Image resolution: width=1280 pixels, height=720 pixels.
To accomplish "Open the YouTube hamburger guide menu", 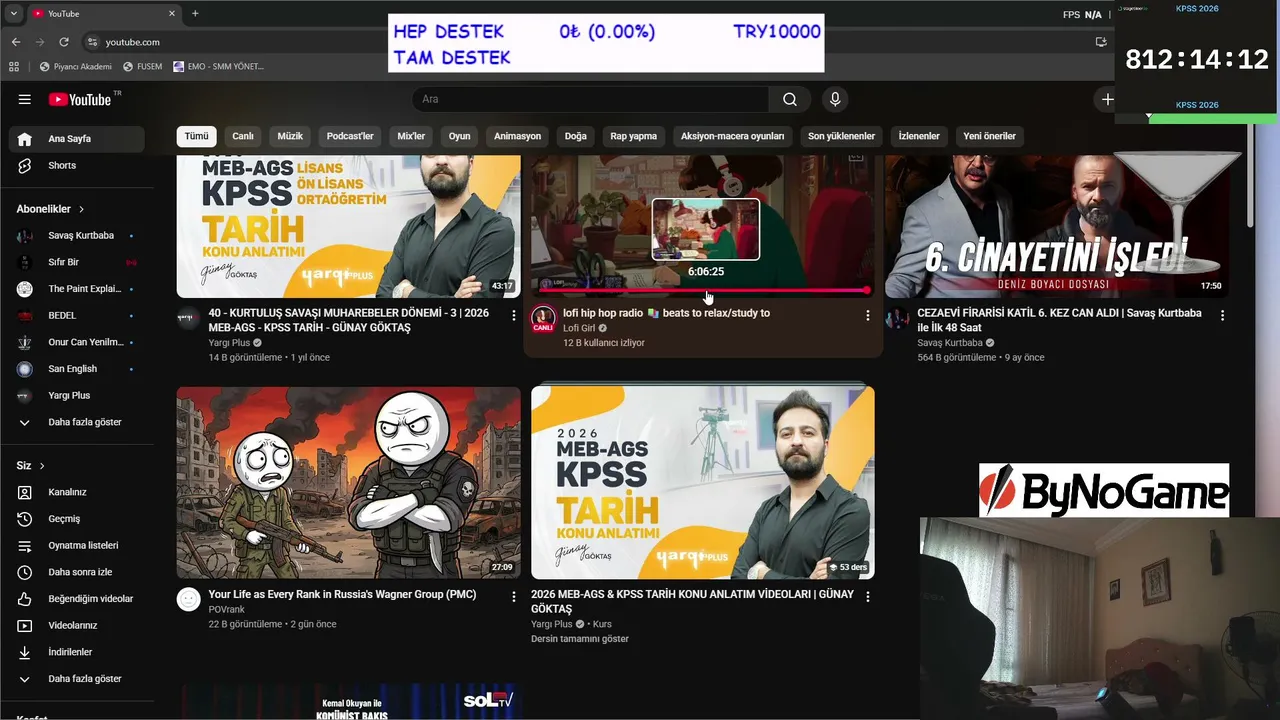I will click(x=25, y=99).
